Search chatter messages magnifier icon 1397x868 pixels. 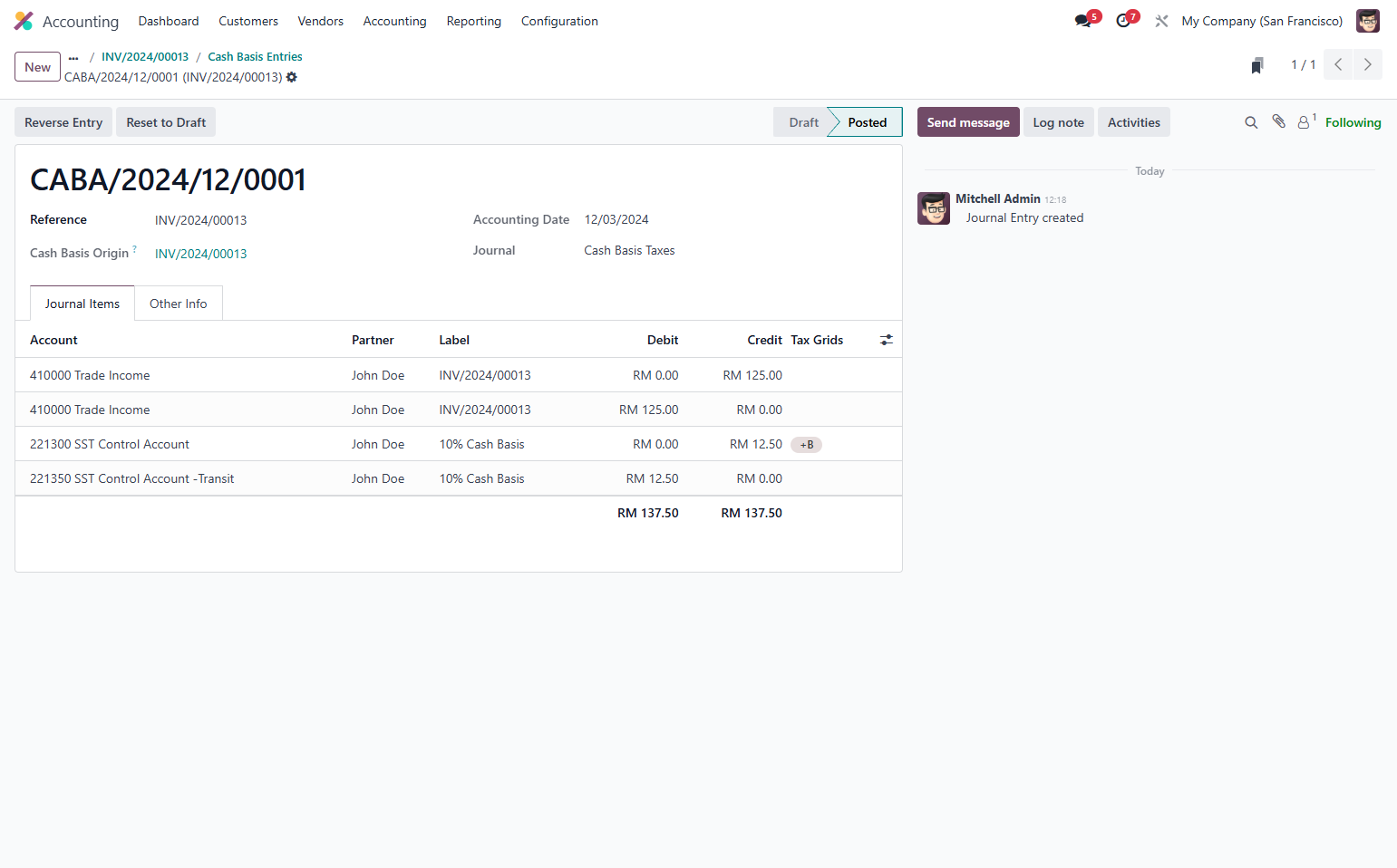1251,122
